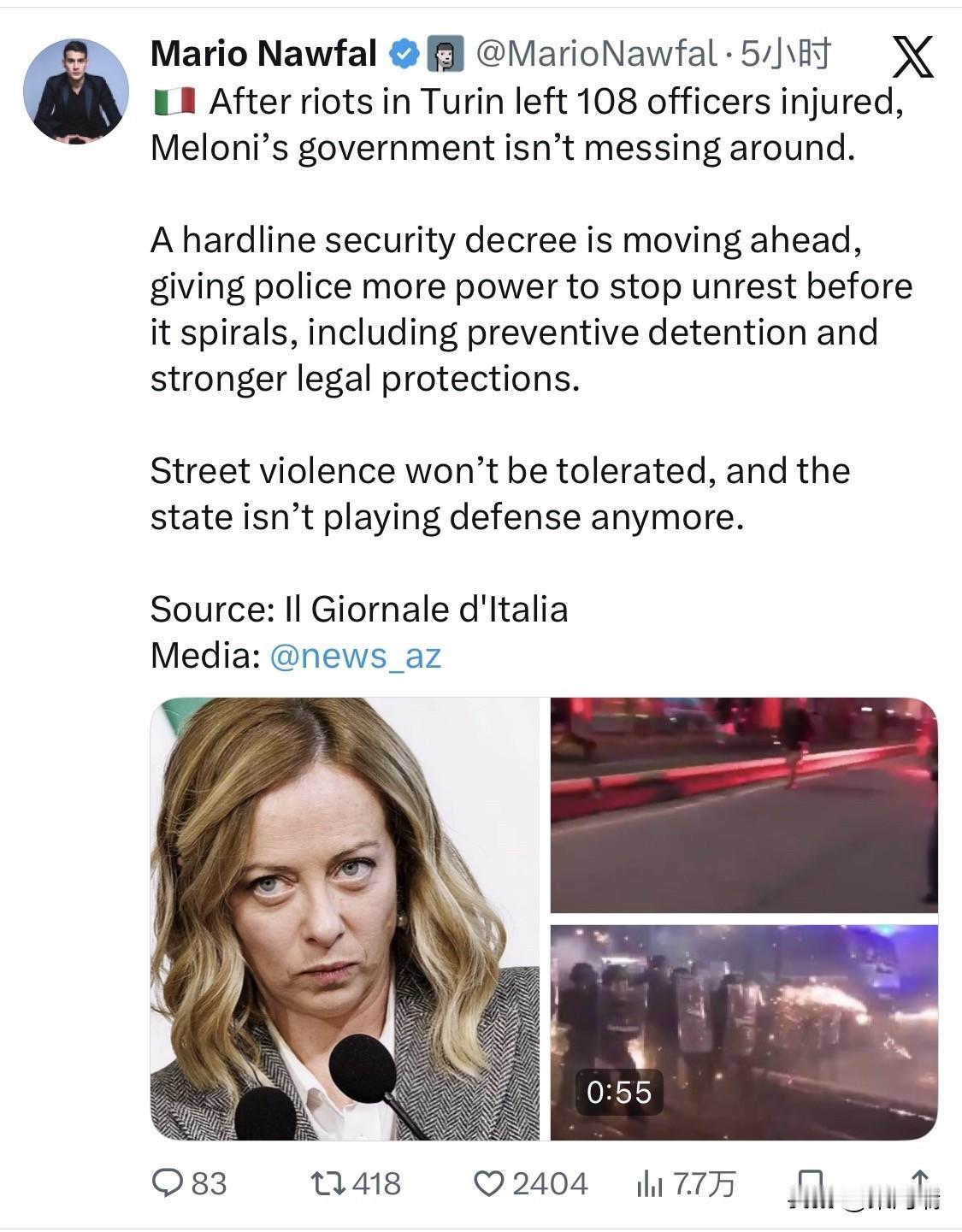Screen dimensions: 962x1232
Task: Click the Italian flag emoji
Action: [x=175, y=102]
